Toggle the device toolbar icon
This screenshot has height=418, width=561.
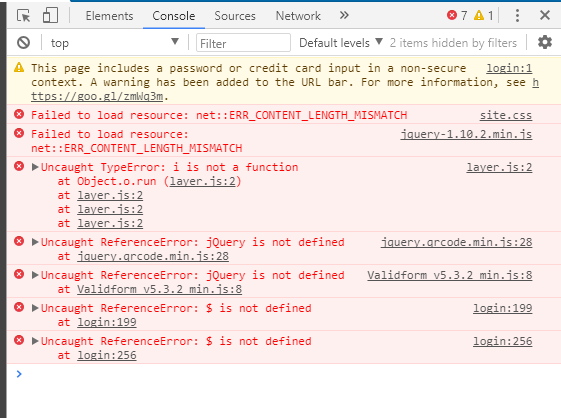coord(50,16)
